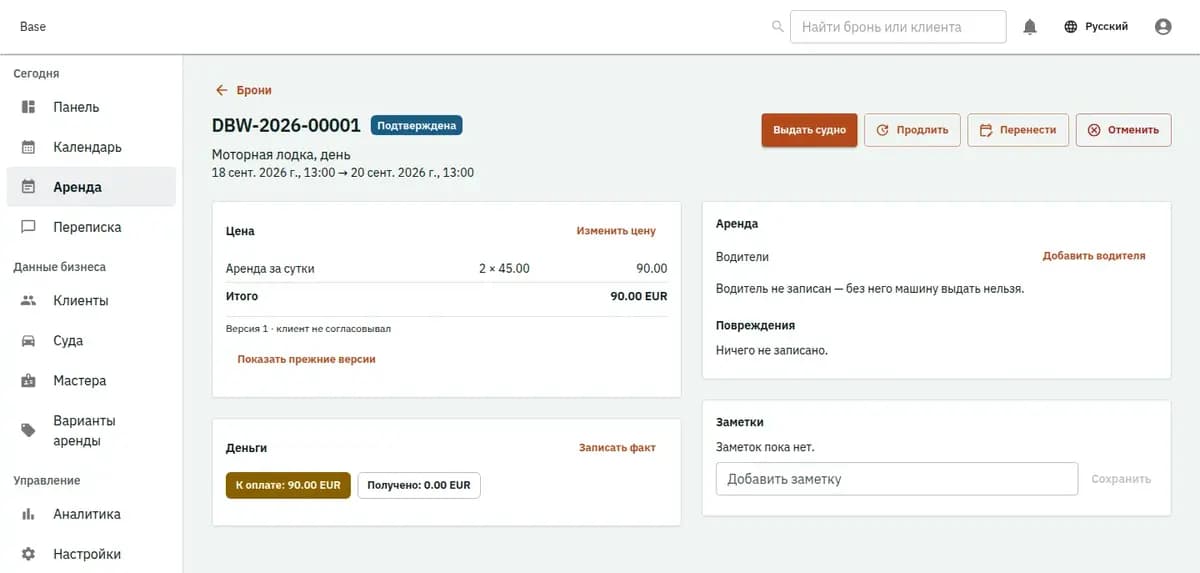Click the Отменить button
Viewport: 1200px width, 573px height.
[x=1123, y=130]
